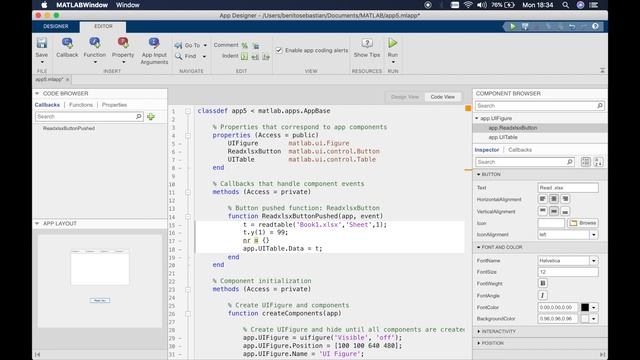The width and height of the screenshot is (640, 360).
Task: Open macOS Spotlight search icon
Action: tap(565, 5)
